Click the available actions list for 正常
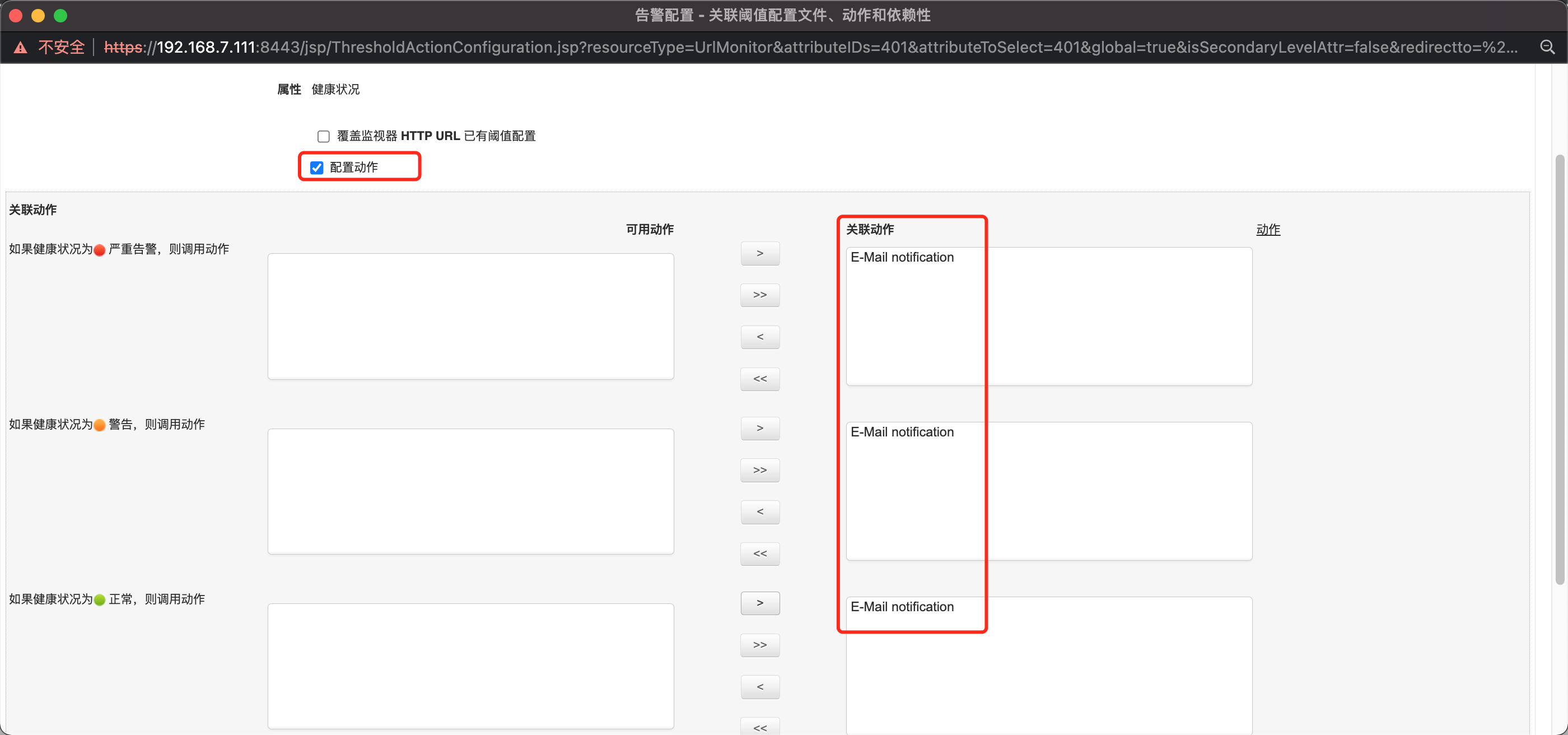 (470, 666)
